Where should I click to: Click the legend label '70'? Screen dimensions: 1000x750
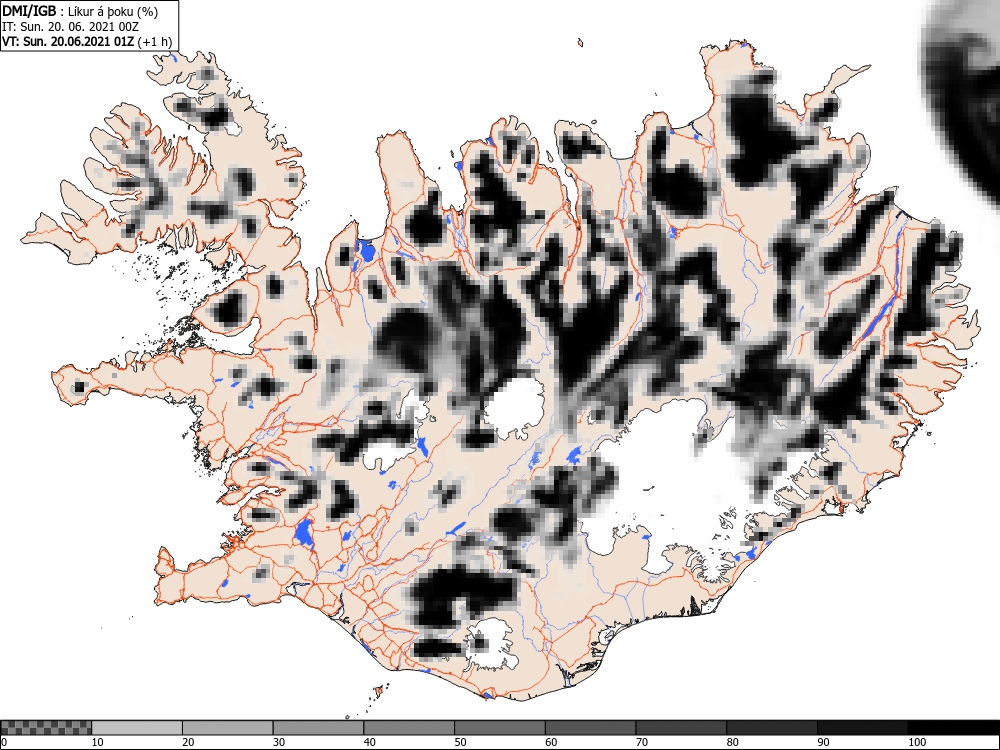point(641,742)
